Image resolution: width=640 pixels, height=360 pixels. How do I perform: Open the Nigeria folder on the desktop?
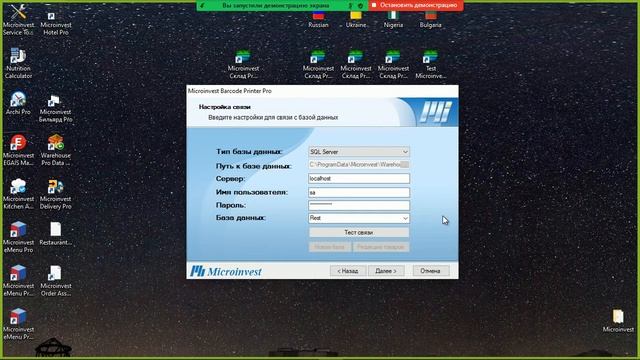[x=393, y=20]
